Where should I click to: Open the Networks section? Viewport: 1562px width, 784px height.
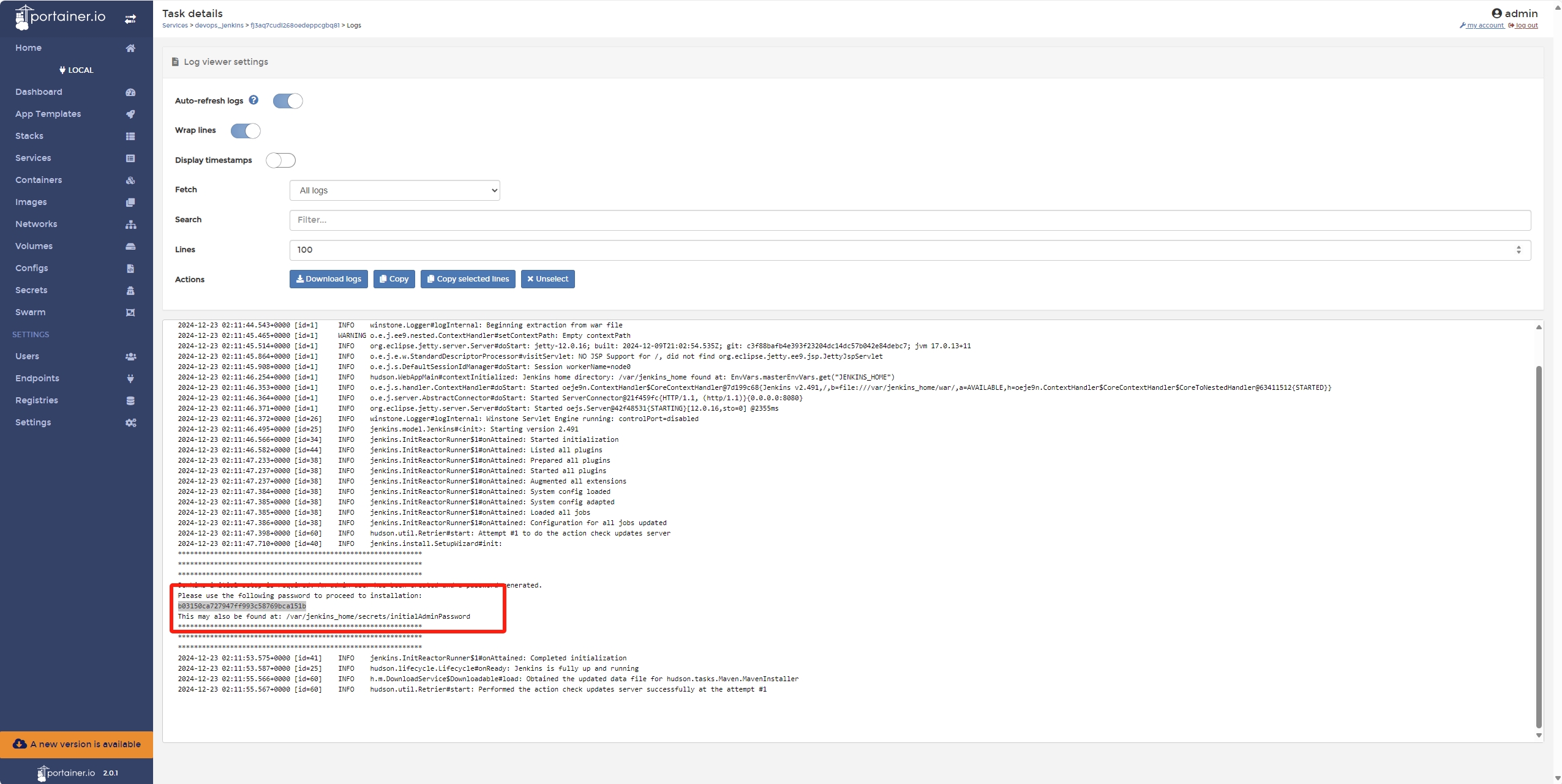[36, 223]
